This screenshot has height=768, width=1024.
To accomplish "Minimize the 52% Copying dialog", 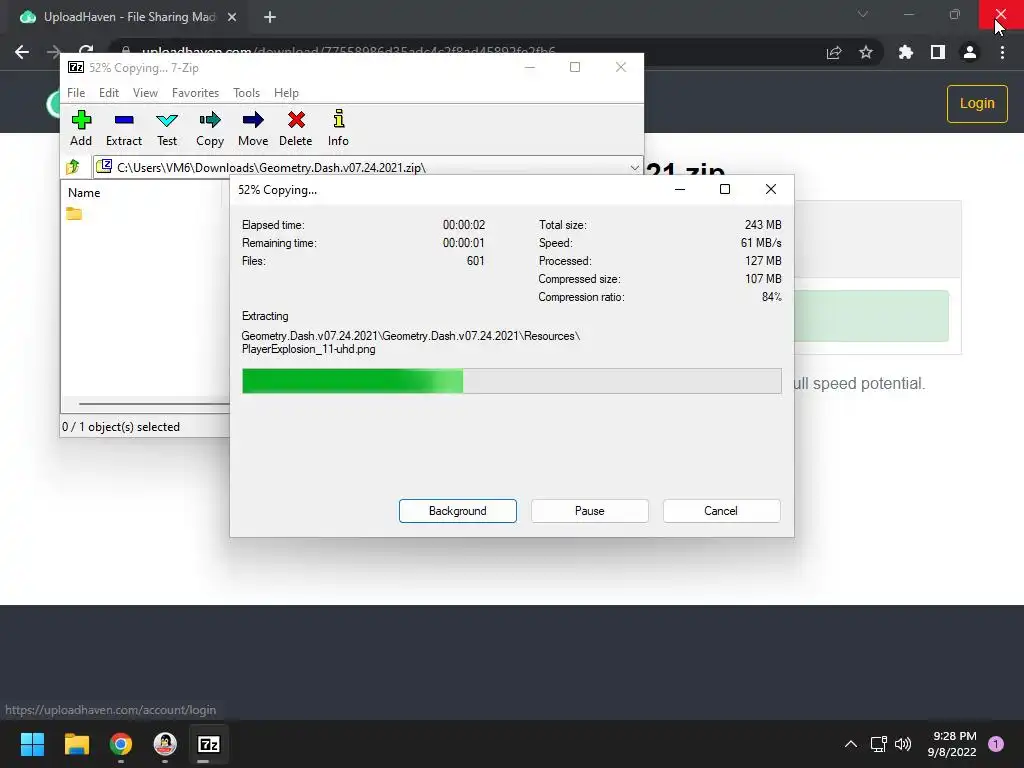I will point(680,189).
